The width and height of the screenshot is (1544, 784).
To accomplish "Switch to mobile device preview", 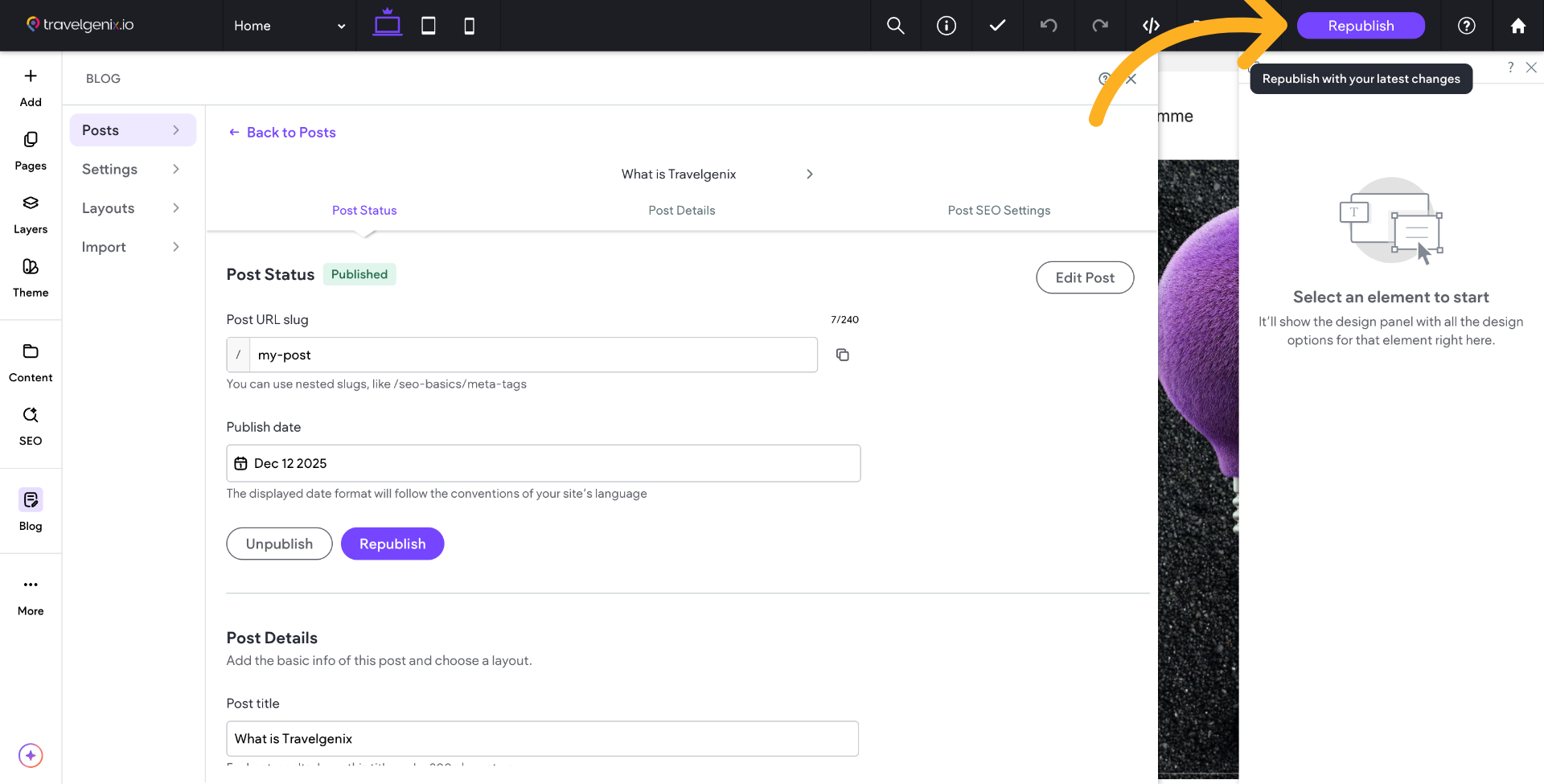I will tap(470, 26).
